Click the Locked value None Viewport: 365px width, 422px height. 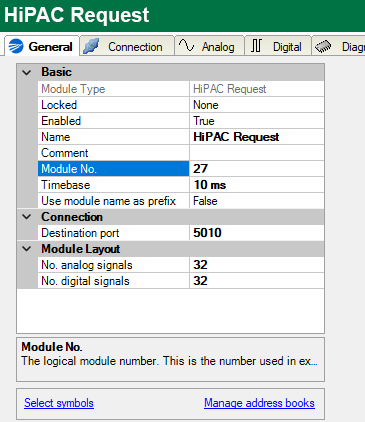click(257, 105)
